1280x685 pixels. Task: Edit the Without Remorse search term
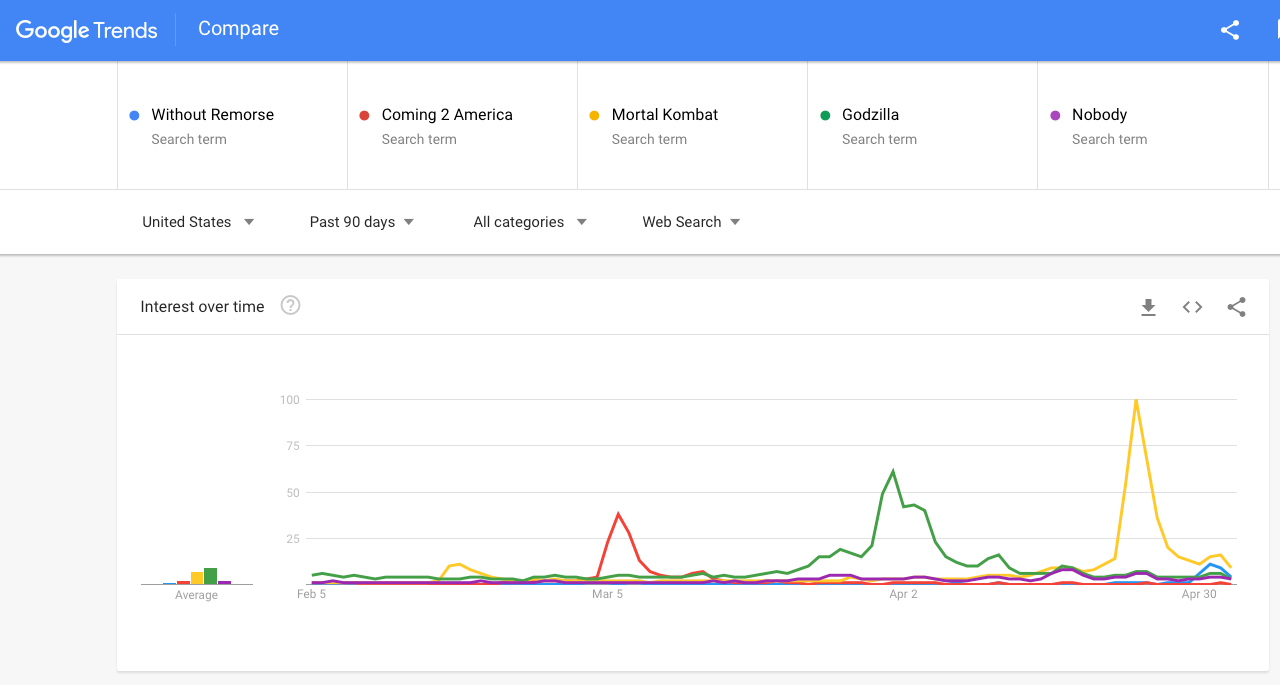pyautogui.click(x=232, y=126)
